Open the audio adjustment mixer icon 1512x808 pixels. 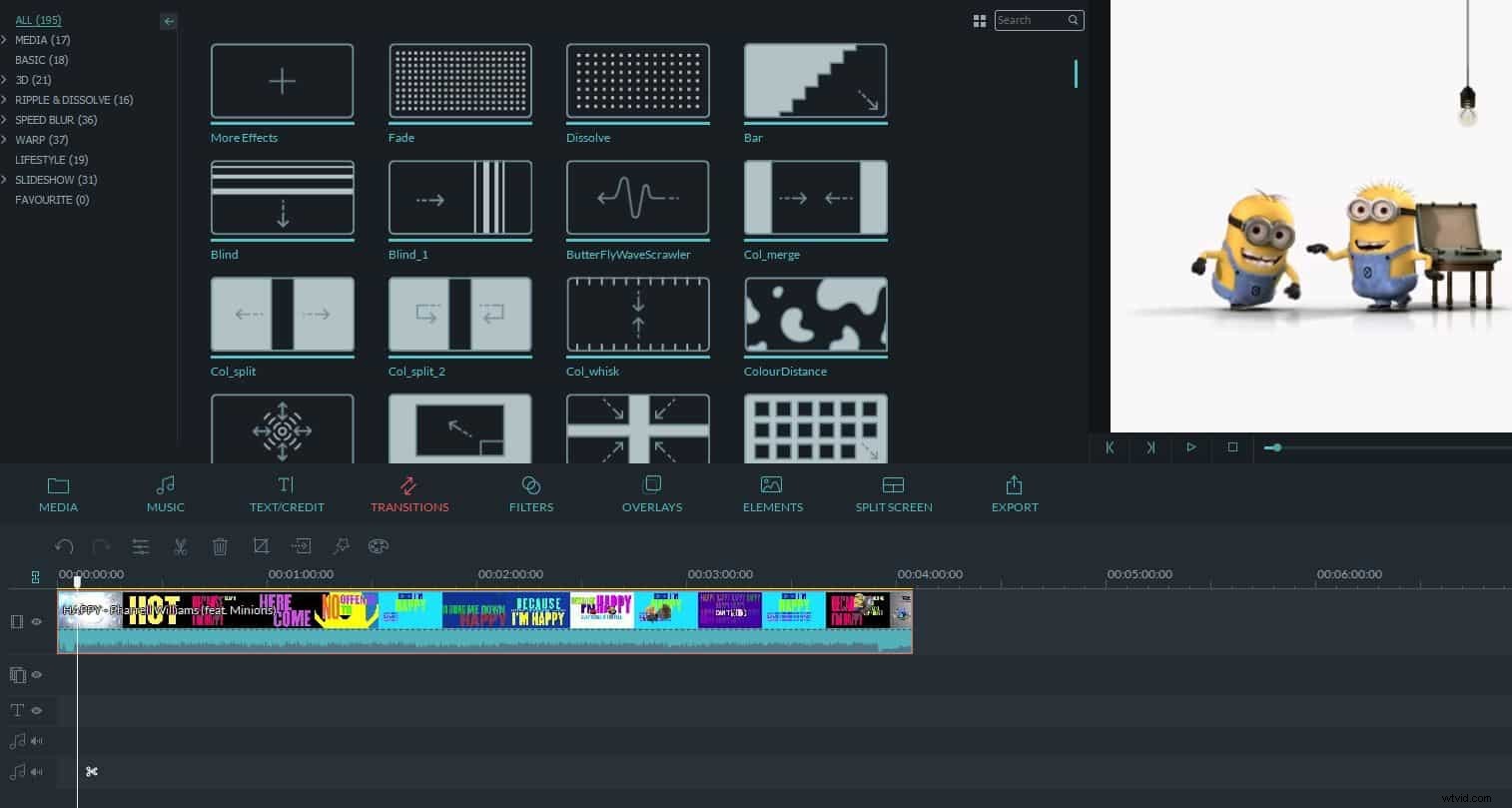[x=141, y=546]
